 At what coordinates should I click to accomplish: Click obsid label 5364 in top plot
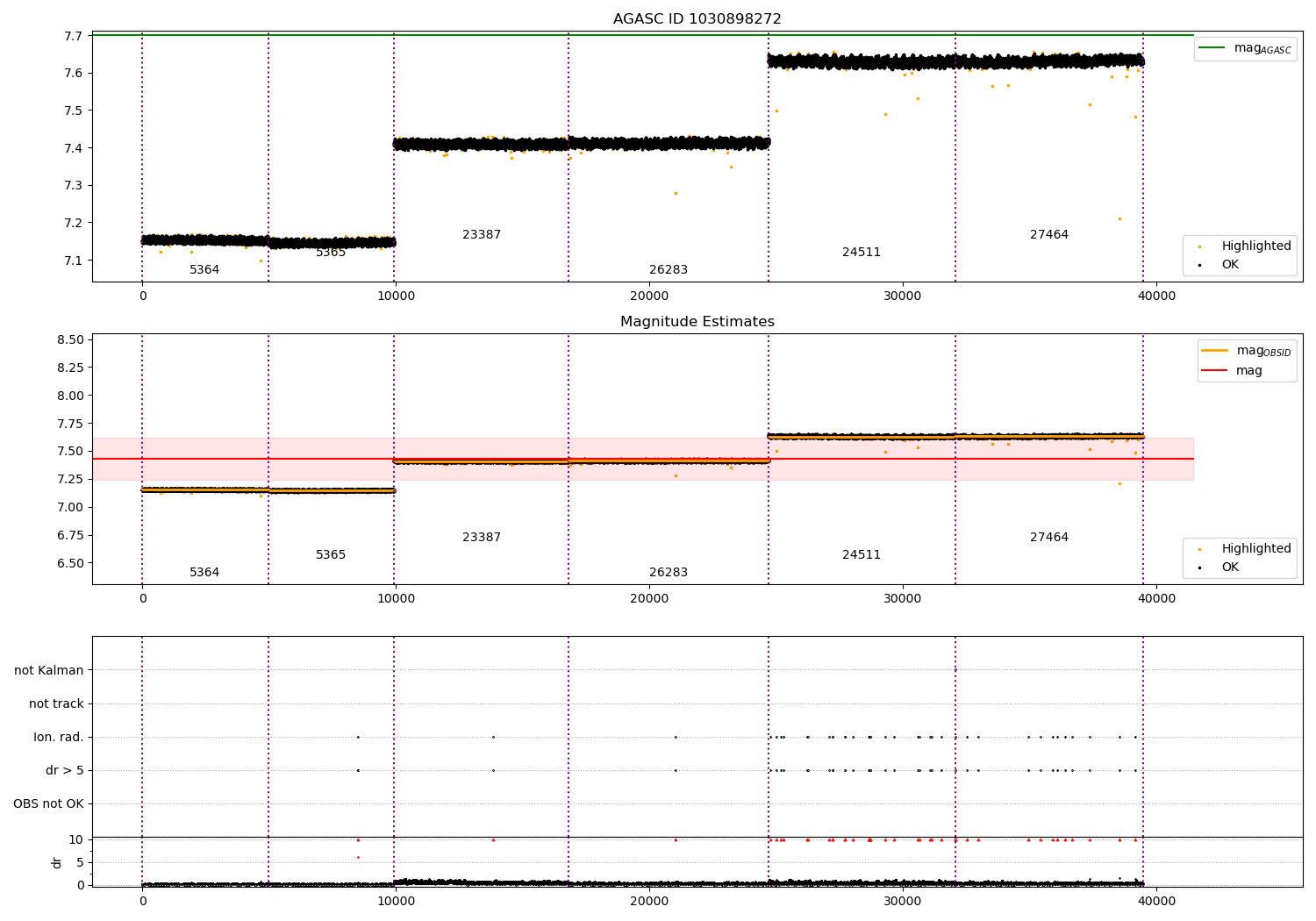pos(204,270)
